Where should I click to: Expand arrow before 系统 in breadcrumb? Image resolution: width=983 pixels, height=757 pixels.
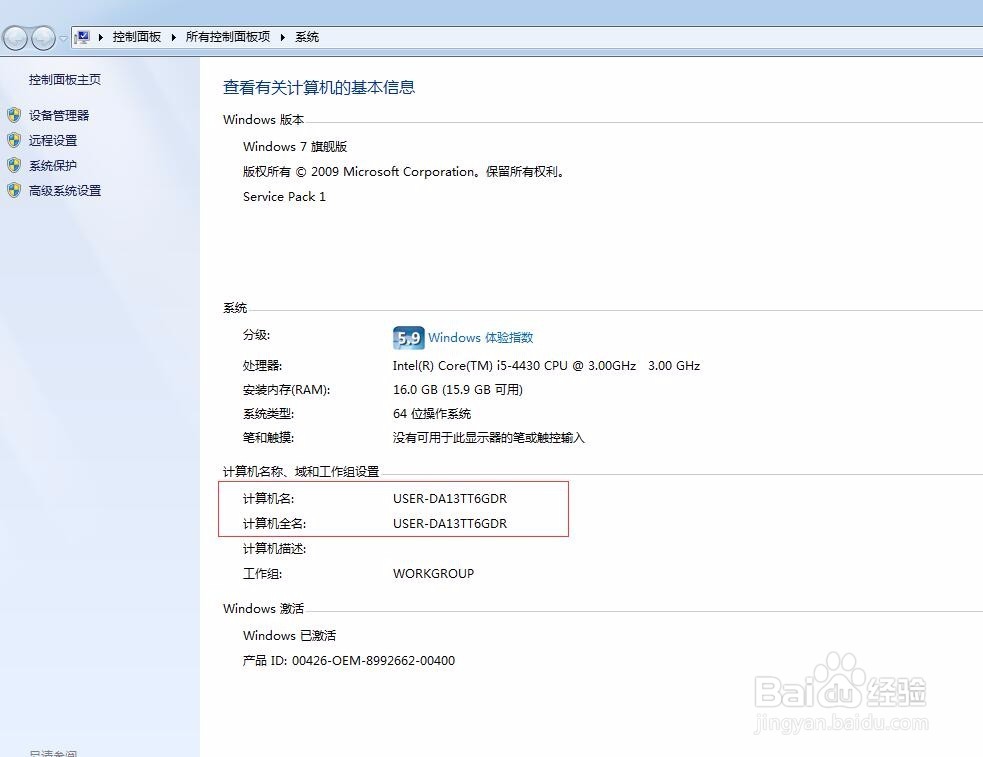(283, 38)
